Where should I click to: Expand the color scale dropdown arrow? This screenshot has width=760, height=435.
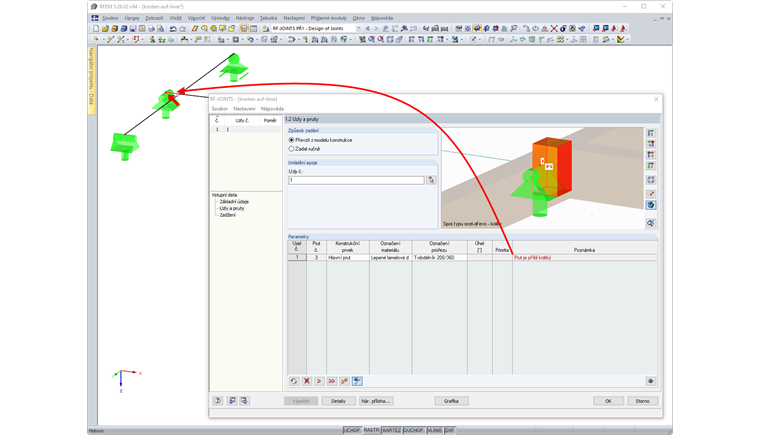click(x=628, y=39)
